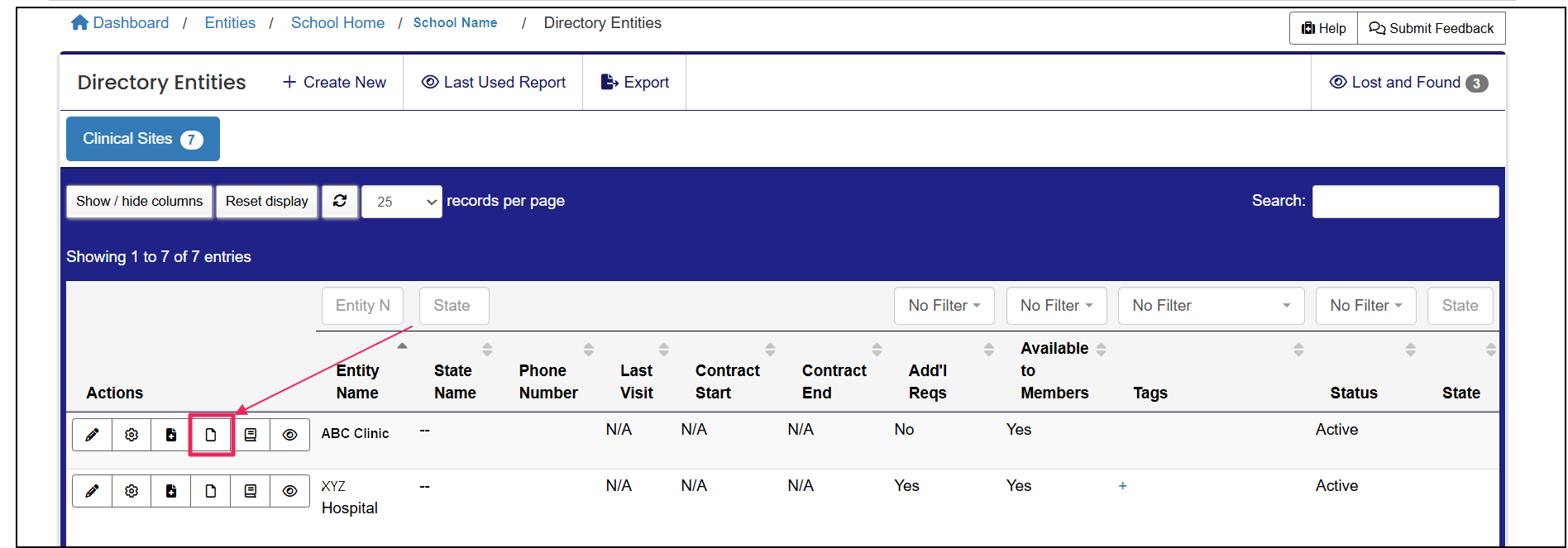1568x548 pixels.
Task: Open XYZ Hospital settings gear icon
Action: coord(131,491)
